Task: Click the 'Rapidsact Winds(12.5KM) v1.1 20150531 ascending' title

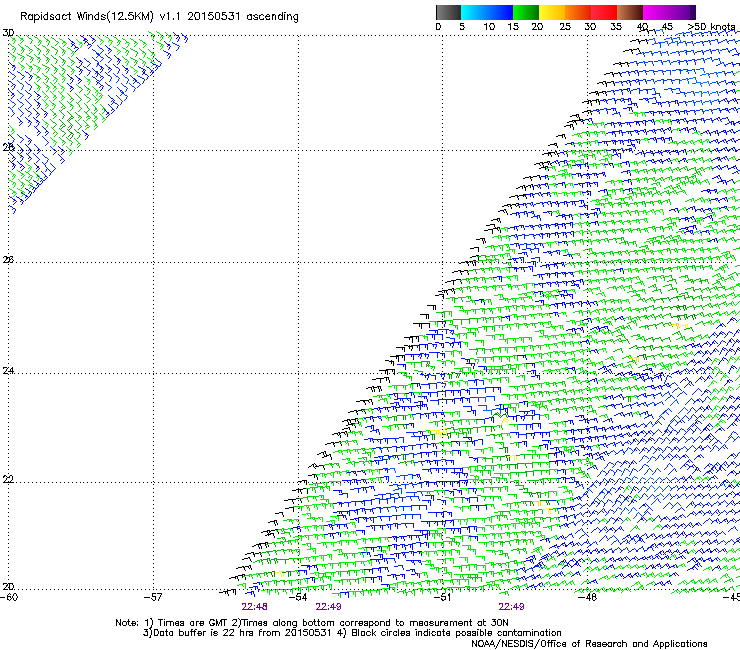Action: [159, 17]
